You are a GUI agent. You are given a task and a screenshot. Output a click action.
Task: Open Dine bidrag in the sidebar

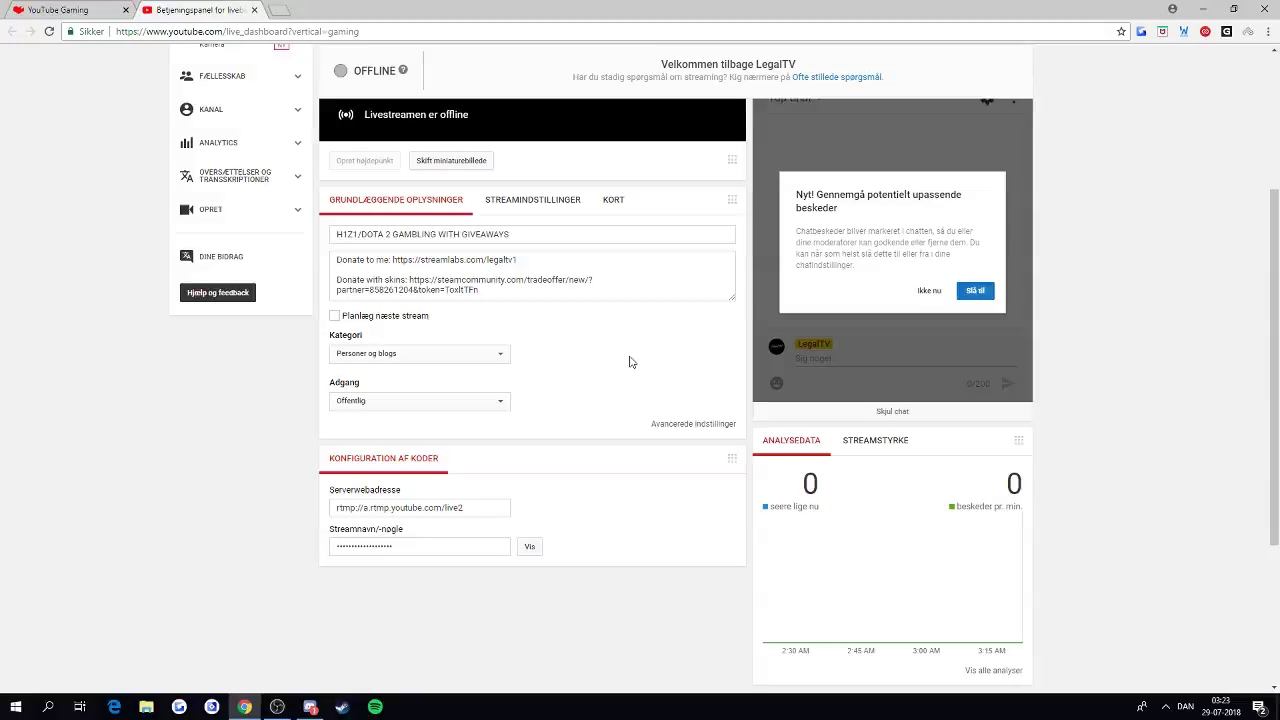click(x=221, y=257)
